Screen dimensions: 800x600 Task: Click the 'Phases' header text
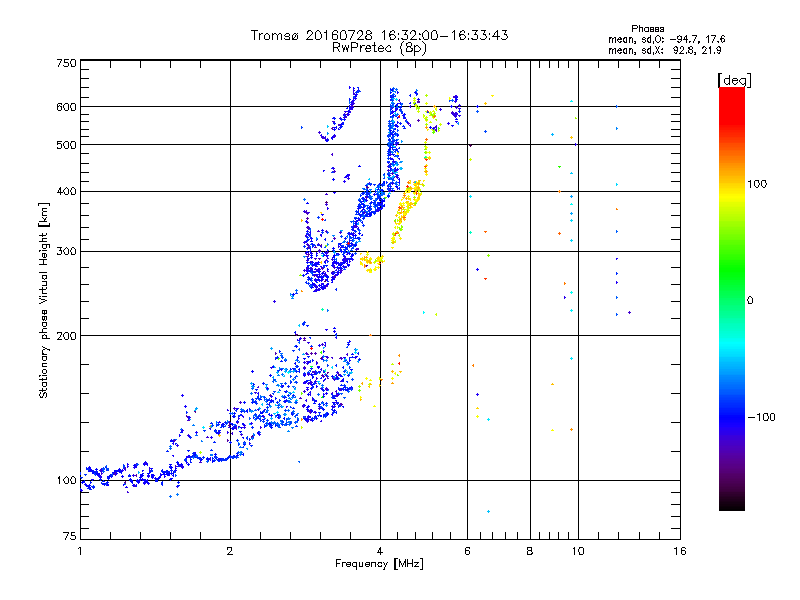pyautogui.click(x=647, y=29)
